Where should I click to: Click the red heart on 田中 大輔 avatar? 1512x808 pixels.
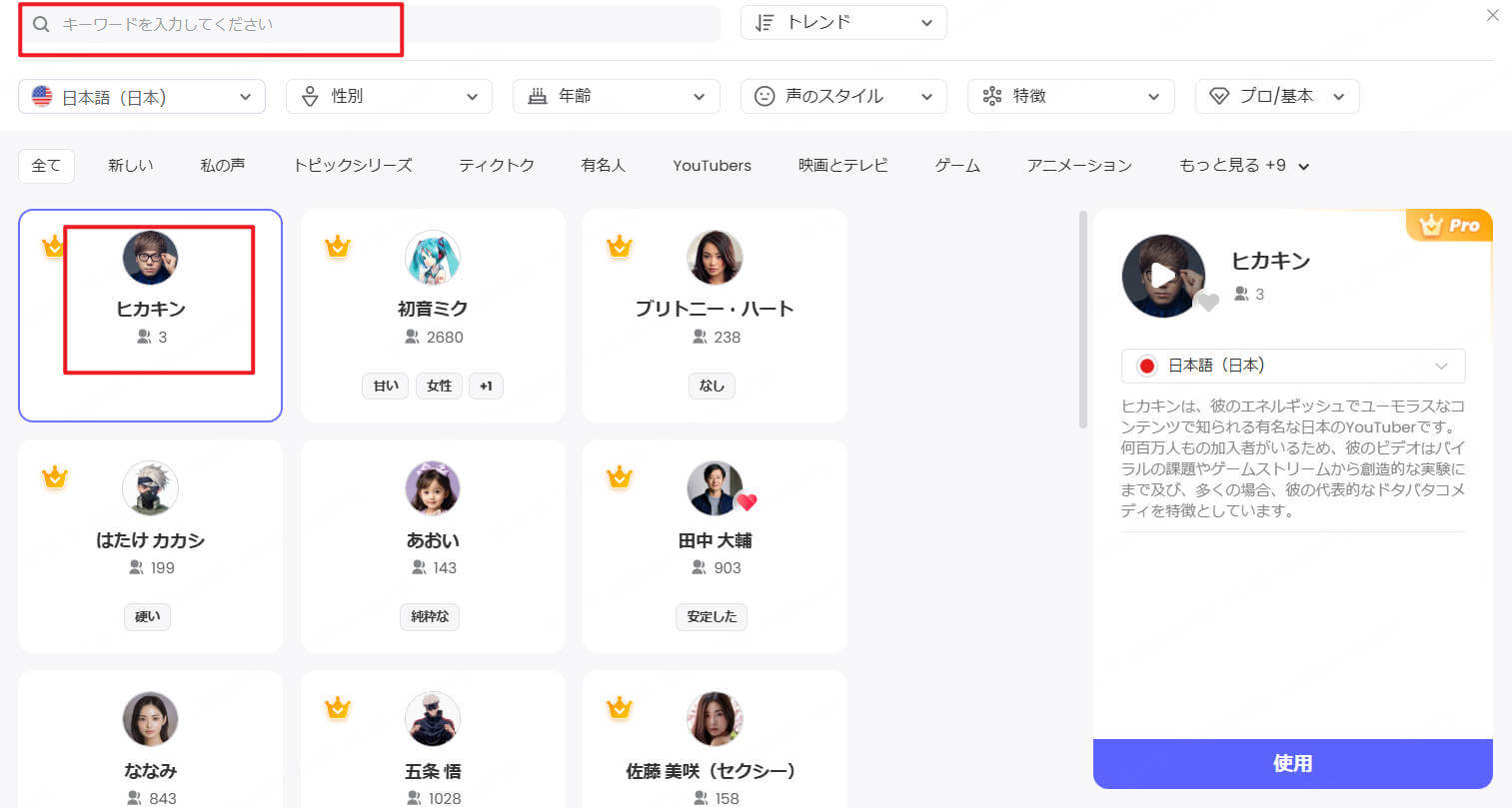point(747,502)
